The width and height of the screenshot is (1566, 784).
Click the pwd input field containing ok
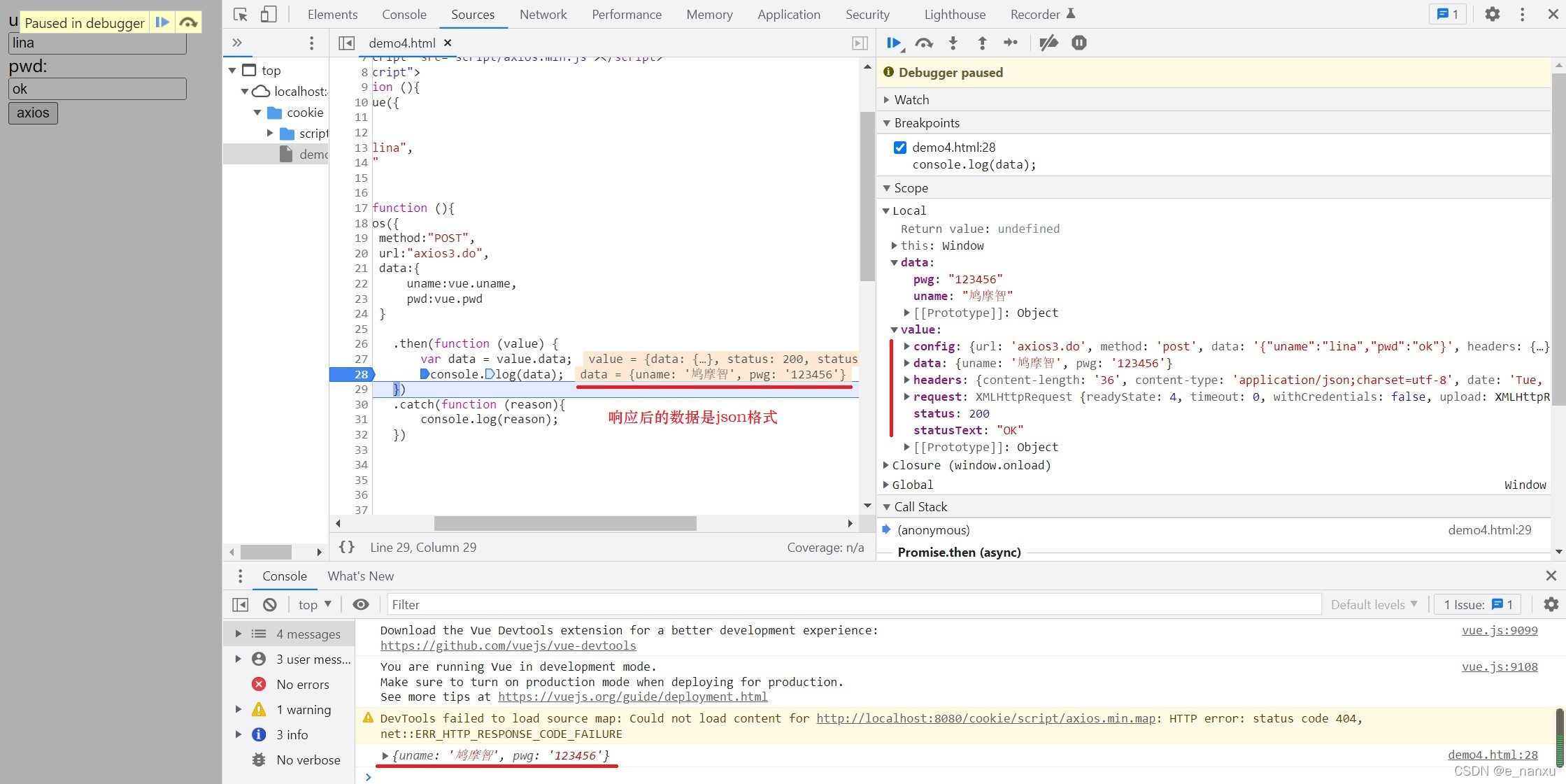[x=97, y=89]
